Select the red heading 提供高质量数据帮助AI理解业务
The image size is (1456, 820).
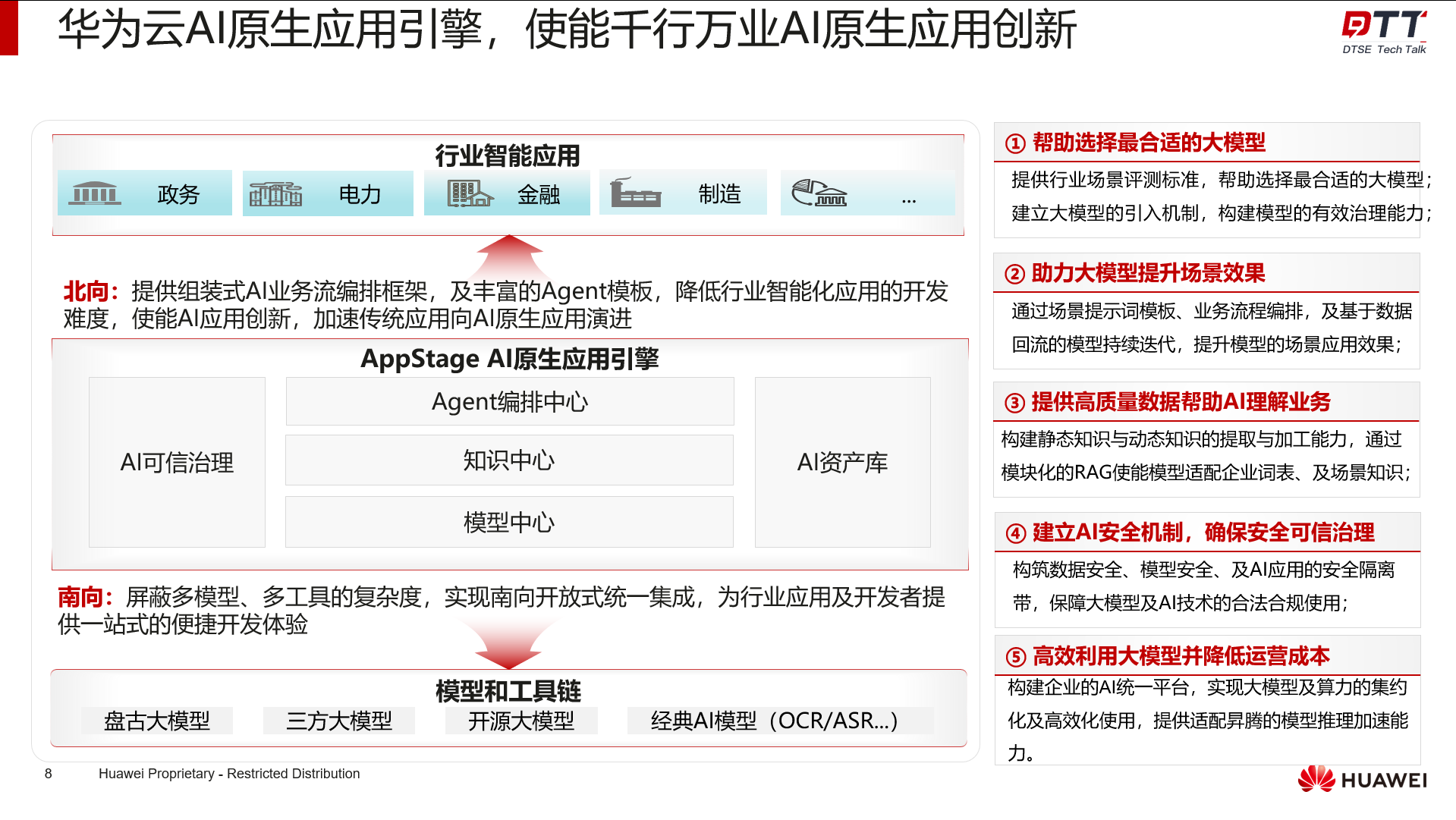(1181, 402)
